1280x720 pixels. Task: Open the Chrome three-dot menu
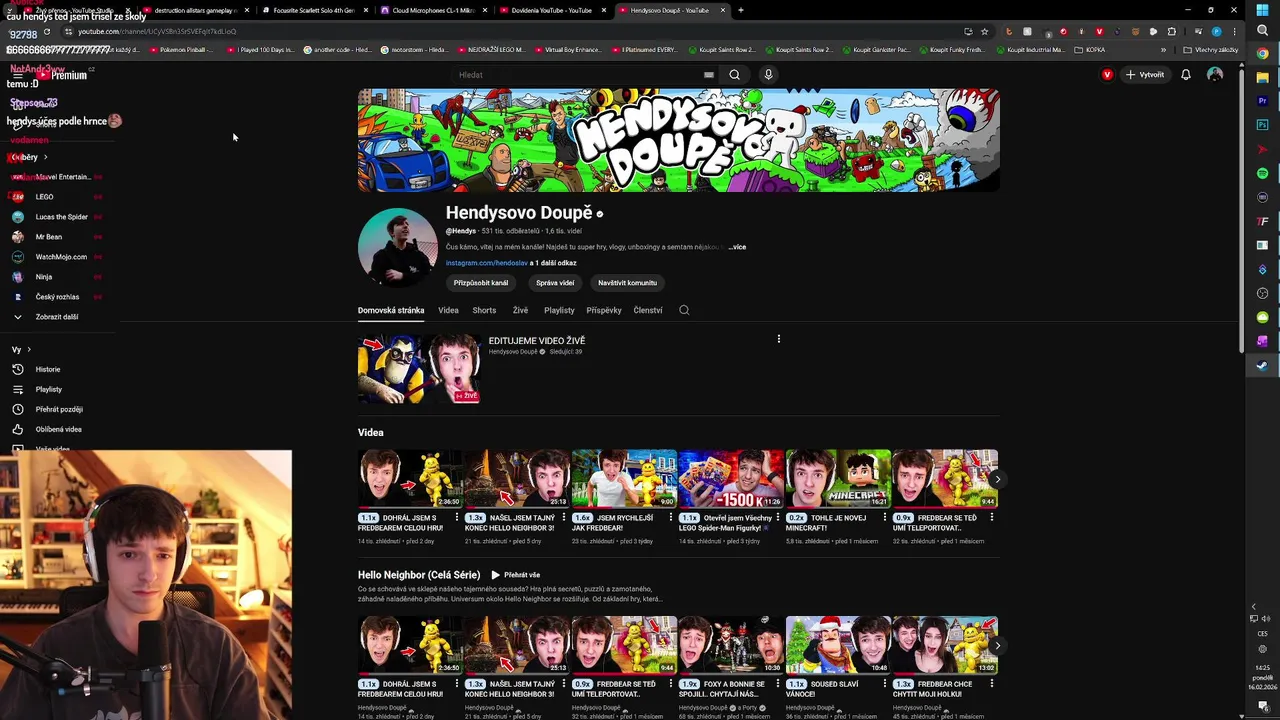[x=1234, y=31]
